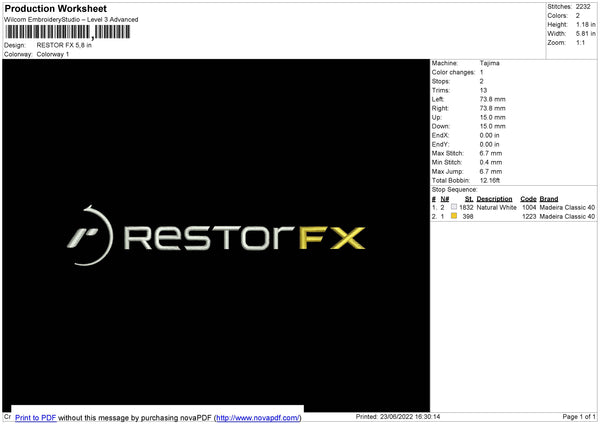Select thread code 1004

point(529,207)
